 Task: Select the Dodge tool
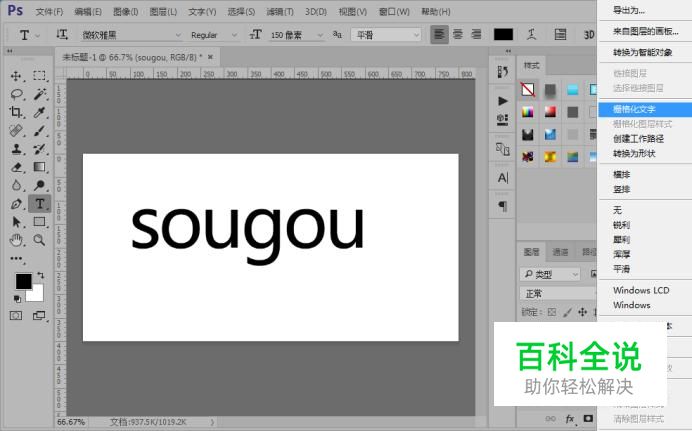point(40,185)
